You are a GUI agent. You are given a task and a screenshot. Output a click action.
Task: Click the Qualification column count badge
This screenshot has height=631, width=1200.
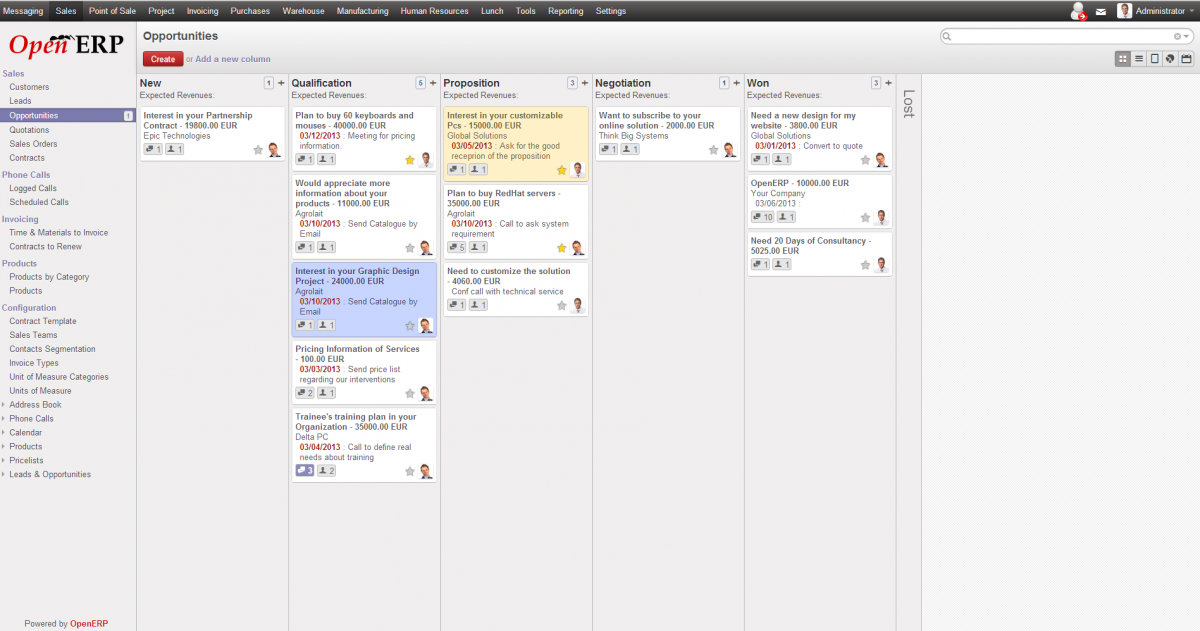[420, 83]
